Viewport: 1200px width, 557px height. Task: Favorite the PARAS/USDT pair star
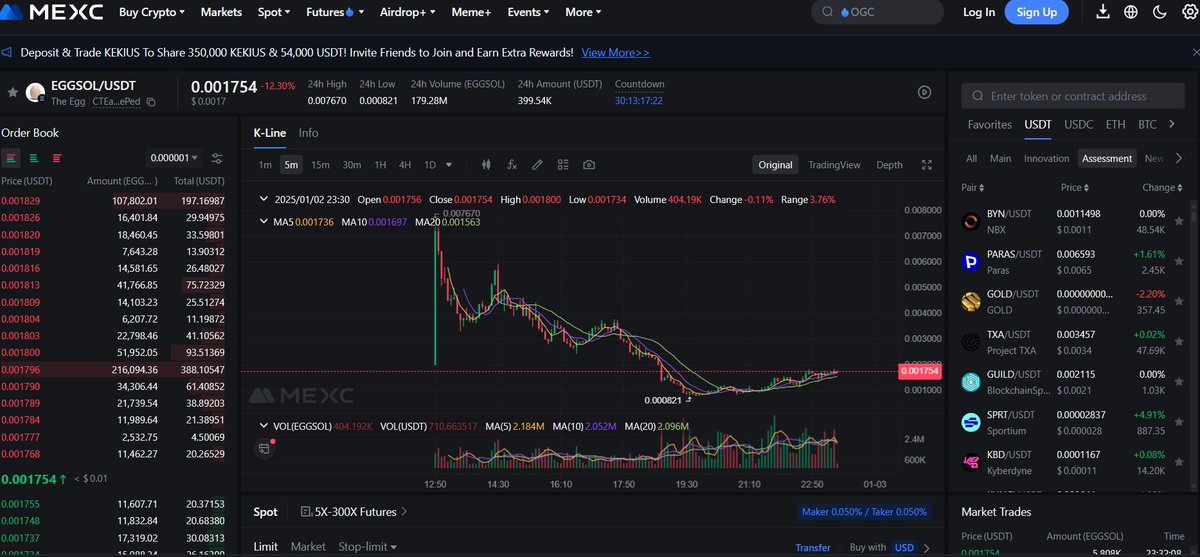point(1179,262)
